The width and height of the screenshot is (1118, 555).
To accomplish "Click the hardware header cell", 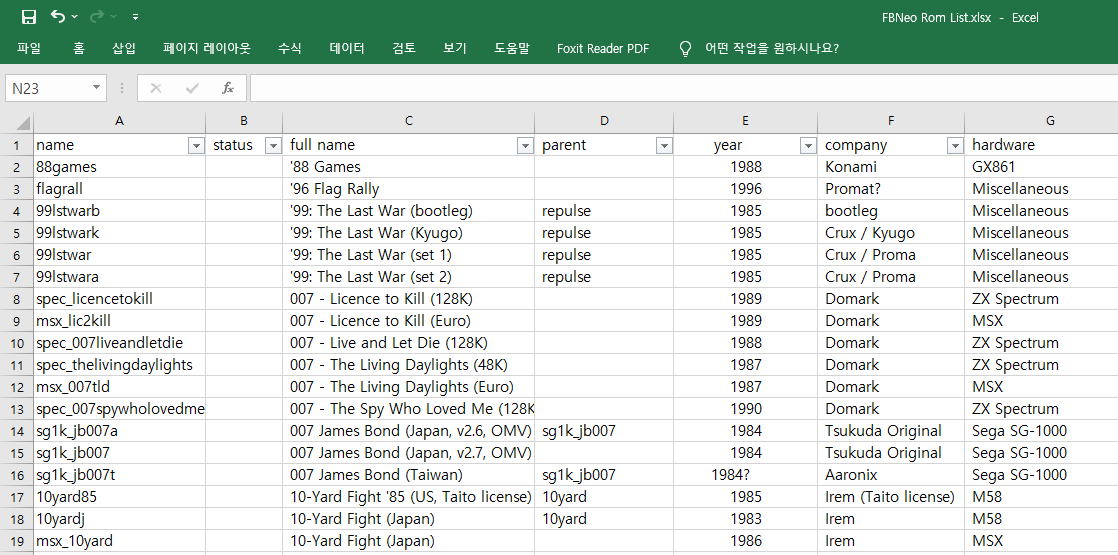I will click(1041, 145).
